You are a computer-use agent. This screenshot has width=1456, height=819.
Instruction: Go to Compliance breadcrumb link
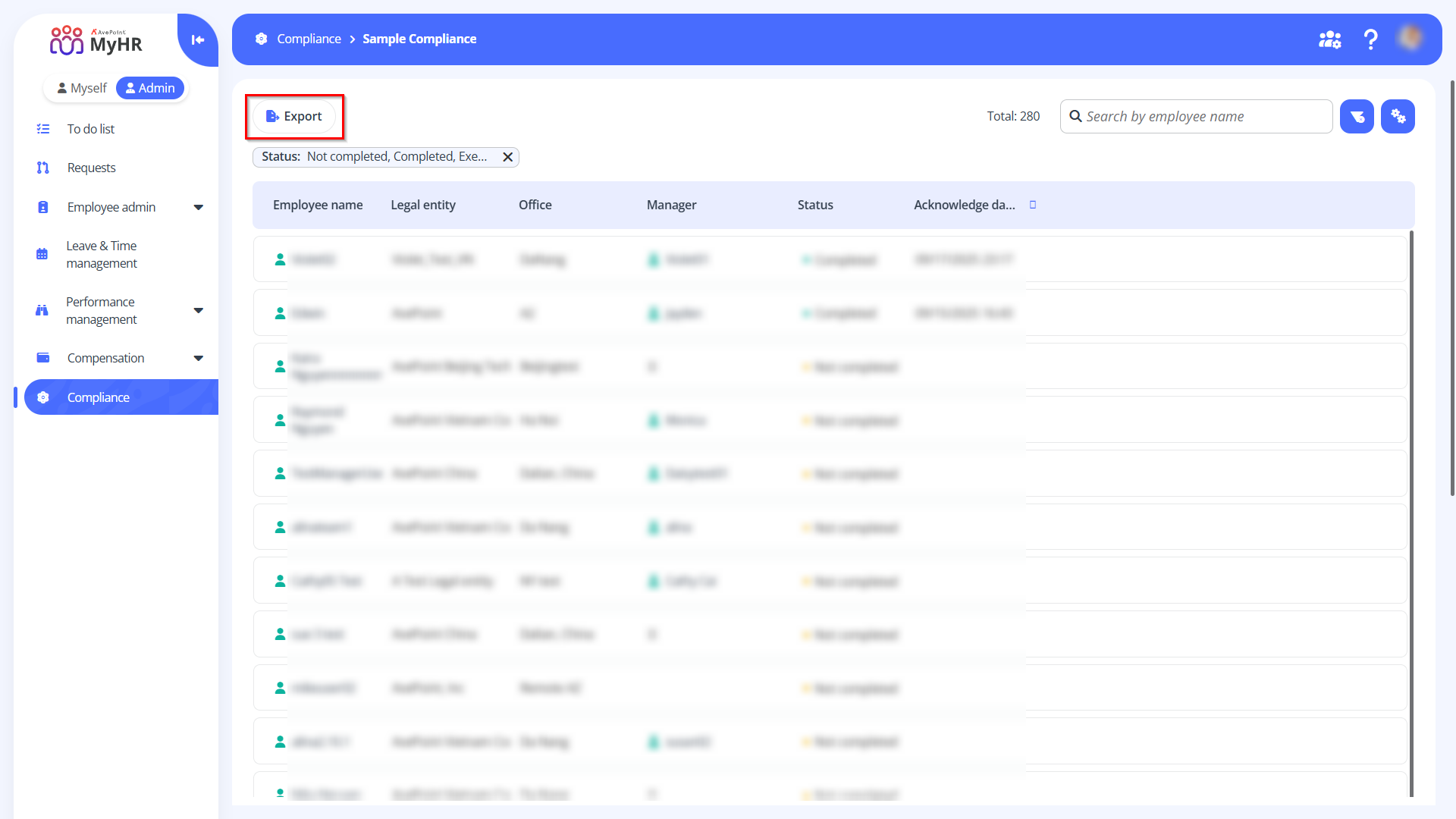309,39
